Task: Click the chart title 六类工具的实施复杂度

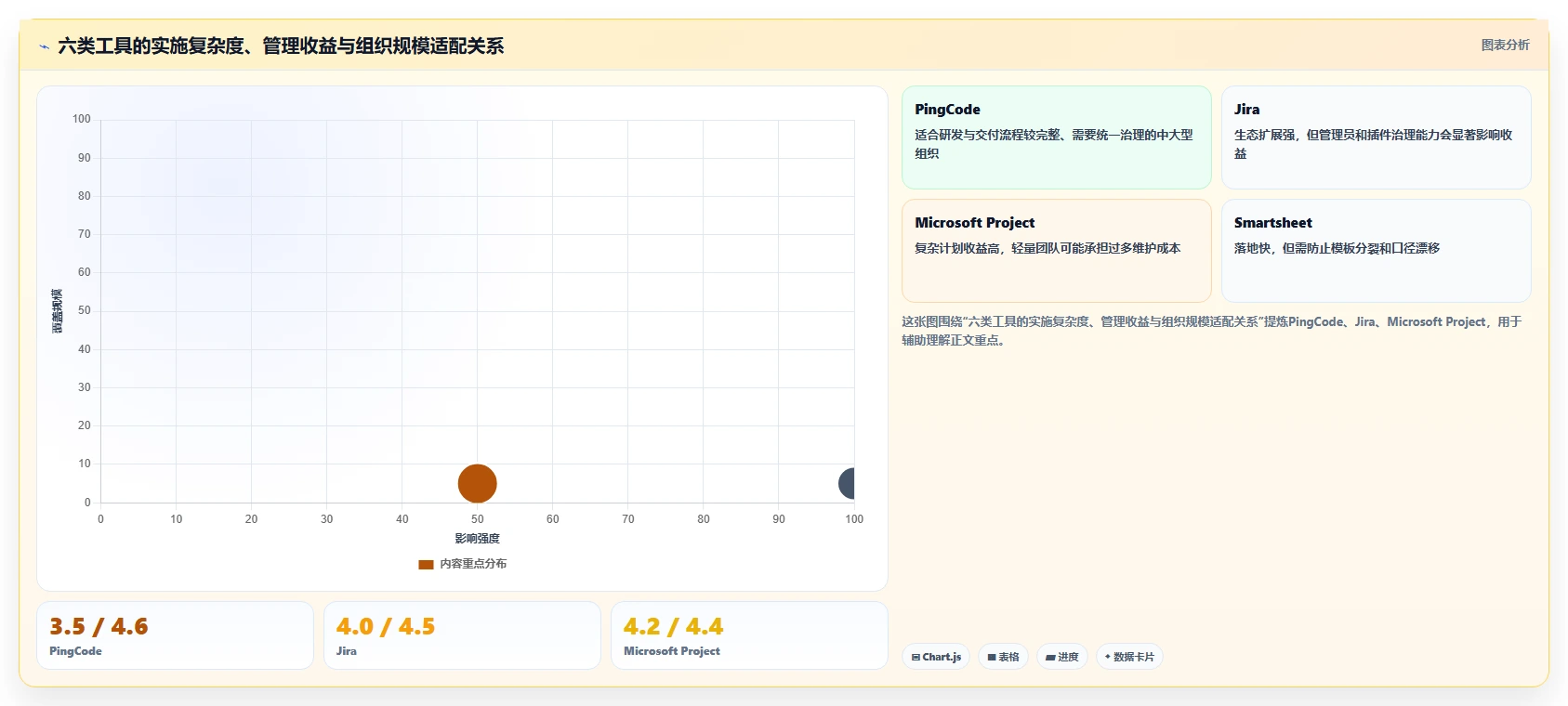Action: [x=281, y=46]
